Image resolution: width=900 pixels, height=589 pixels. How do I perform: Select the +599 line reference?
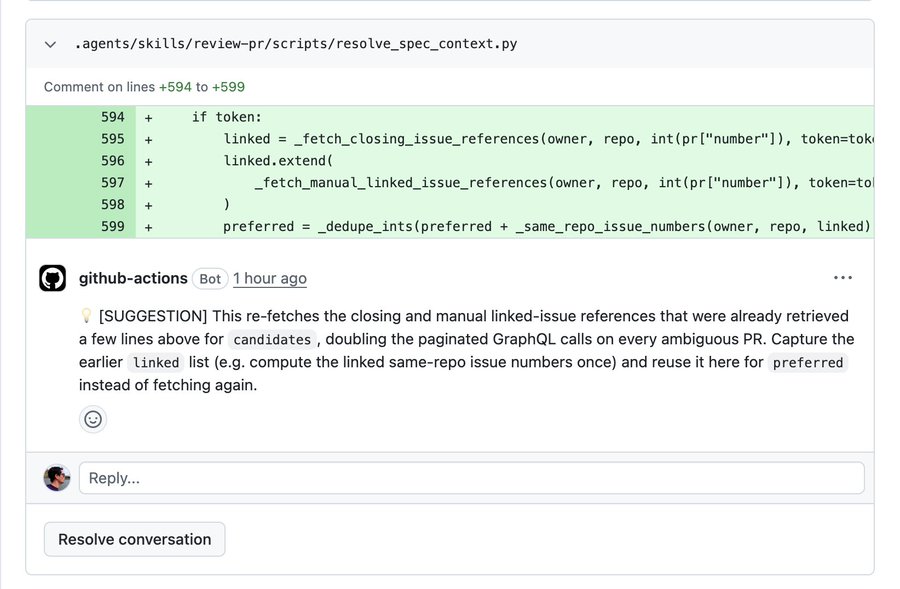228,87
